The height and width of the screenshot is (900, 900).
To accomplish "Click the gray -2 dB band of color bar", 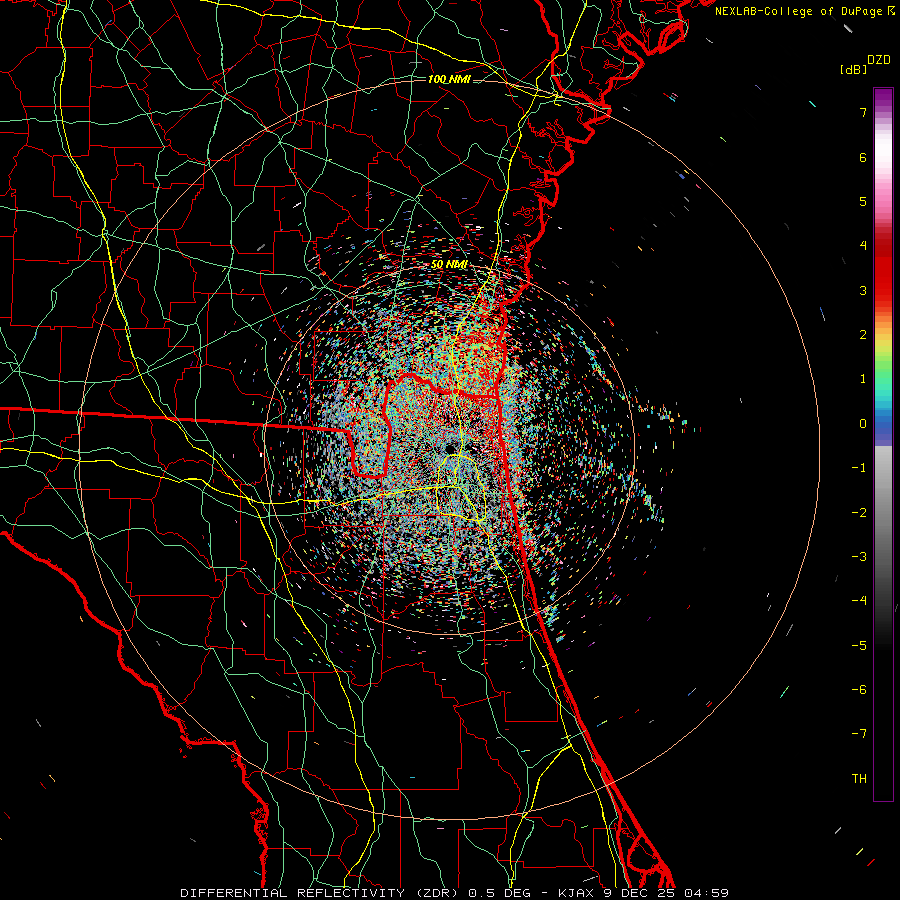I will tap(883, 513).
